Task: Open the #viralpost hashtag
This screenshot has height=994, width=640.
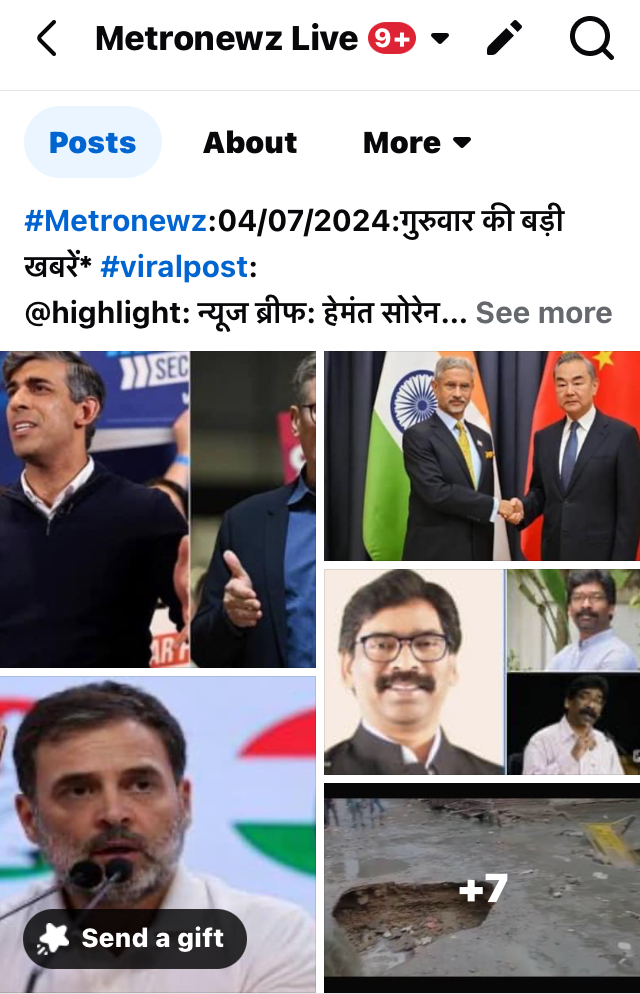Action: (174, 267)
